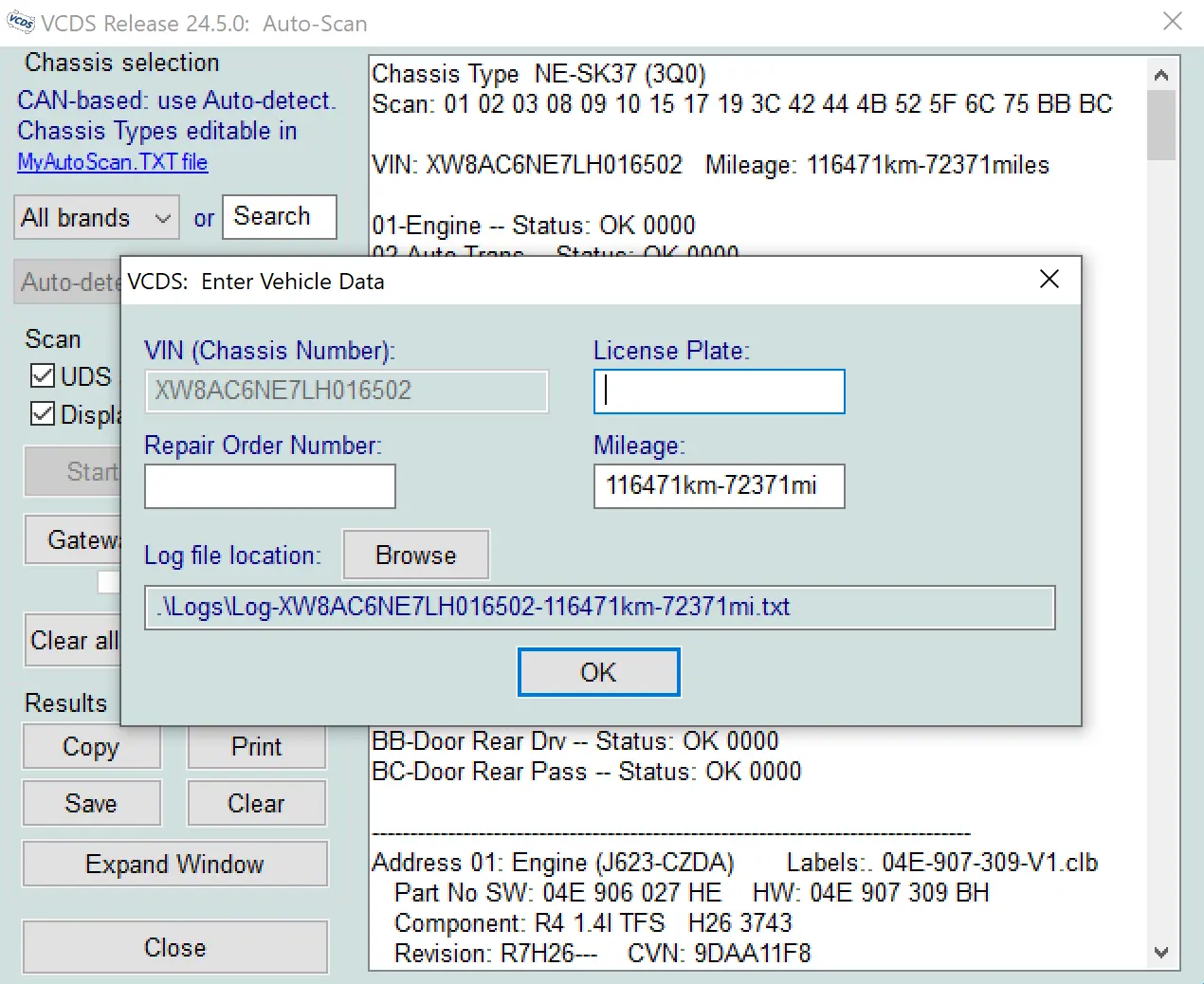Click the 'Part No SW: 04E 906 027 HE' text
This screenshot has height=984, width=1204.
pyautogui.click(x=558, y=893)
